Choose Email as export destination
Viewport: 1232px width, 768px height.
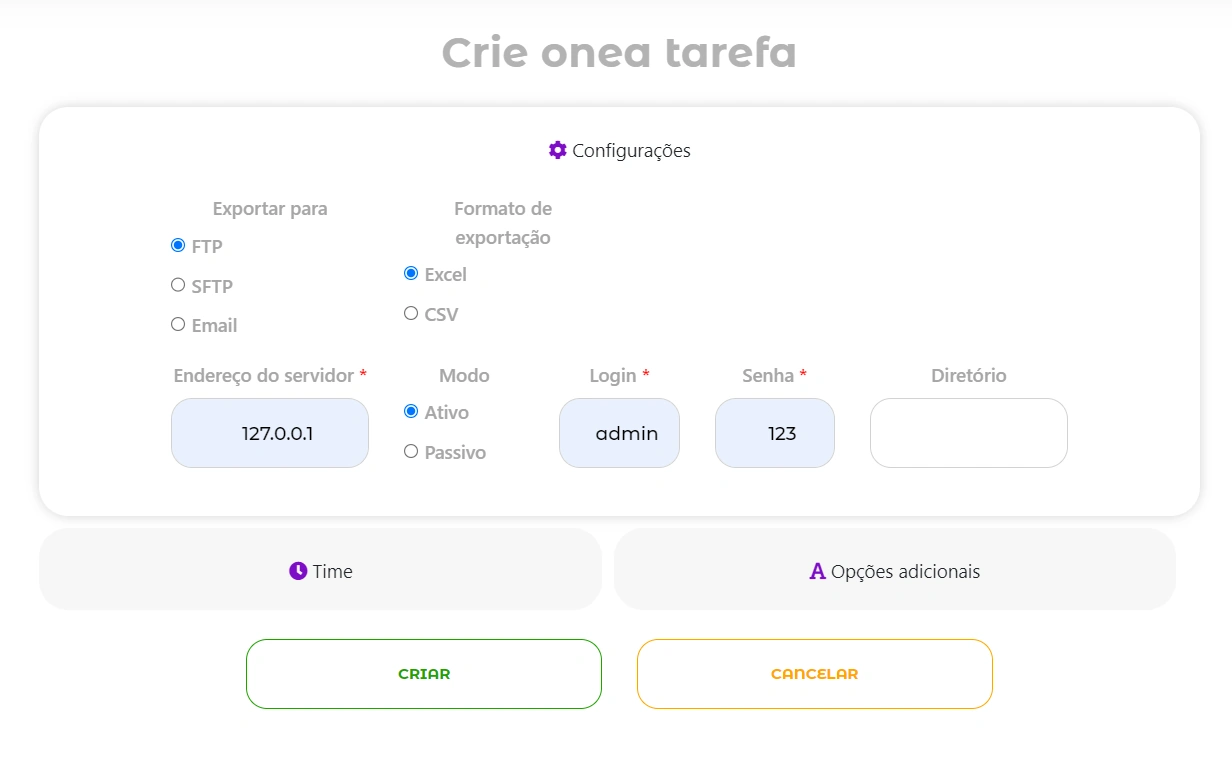pos(178,324)
